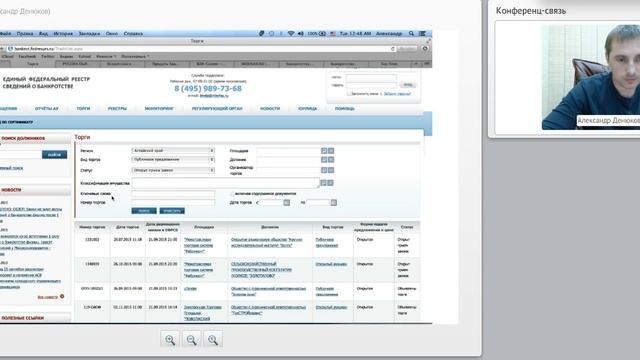Go to МОНИТОРИНГ in site navigation
The image size is (640, 360).
(159, 109)
